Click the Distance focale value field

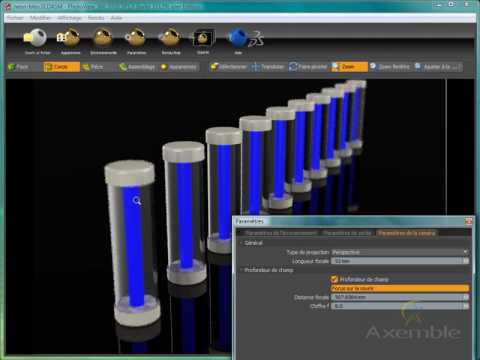point(400,297)
